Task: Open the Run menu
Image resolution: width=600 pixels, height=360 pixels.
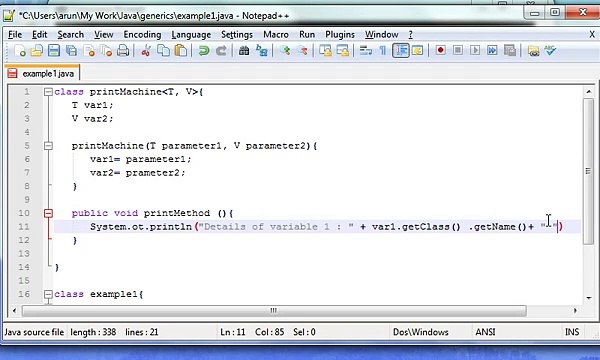Action: point(307,34)
